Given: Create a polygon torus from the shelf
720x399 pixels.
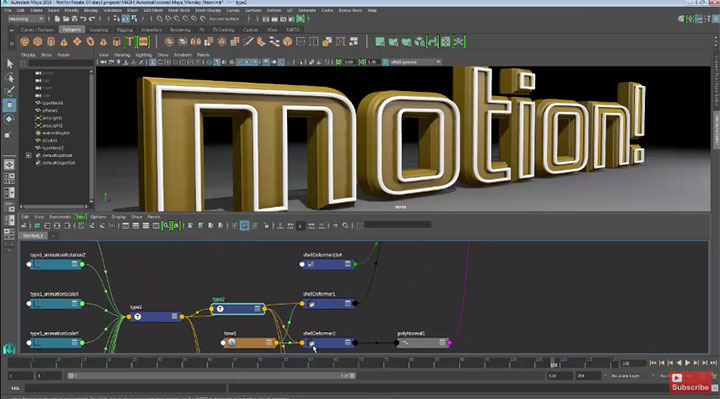Looking at the screenshot, I should point(90,42).
